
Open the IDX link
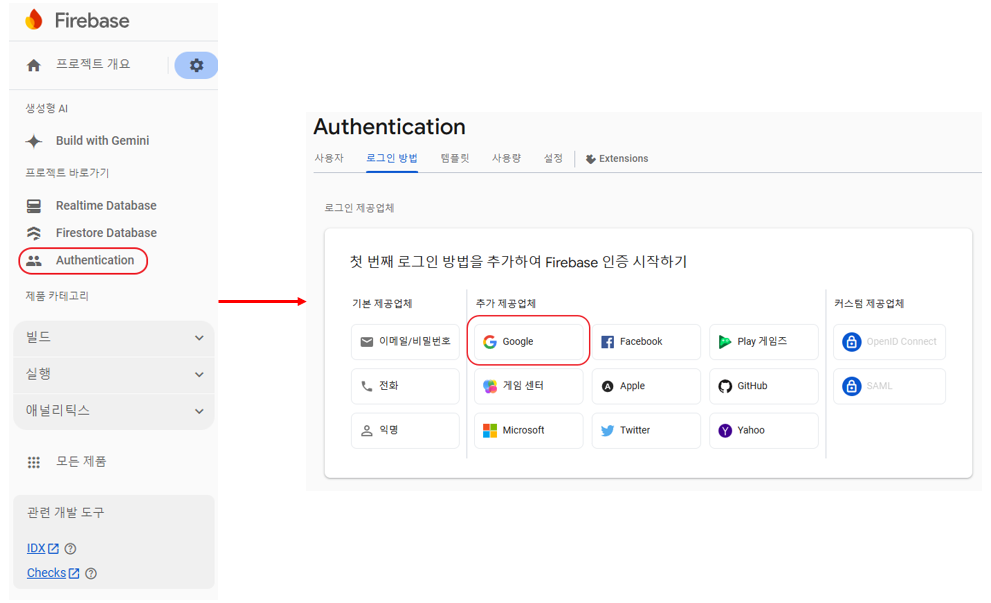point(42,549)
